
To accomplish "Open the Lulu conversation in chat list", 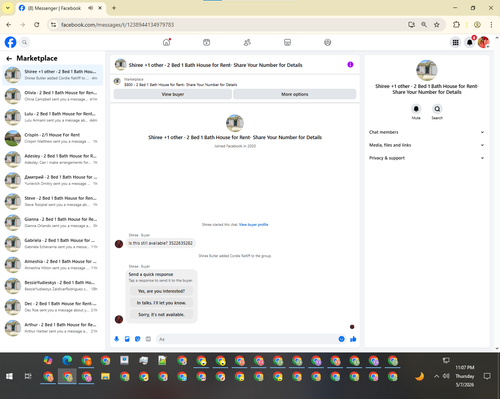I will (x=53, y=117).
